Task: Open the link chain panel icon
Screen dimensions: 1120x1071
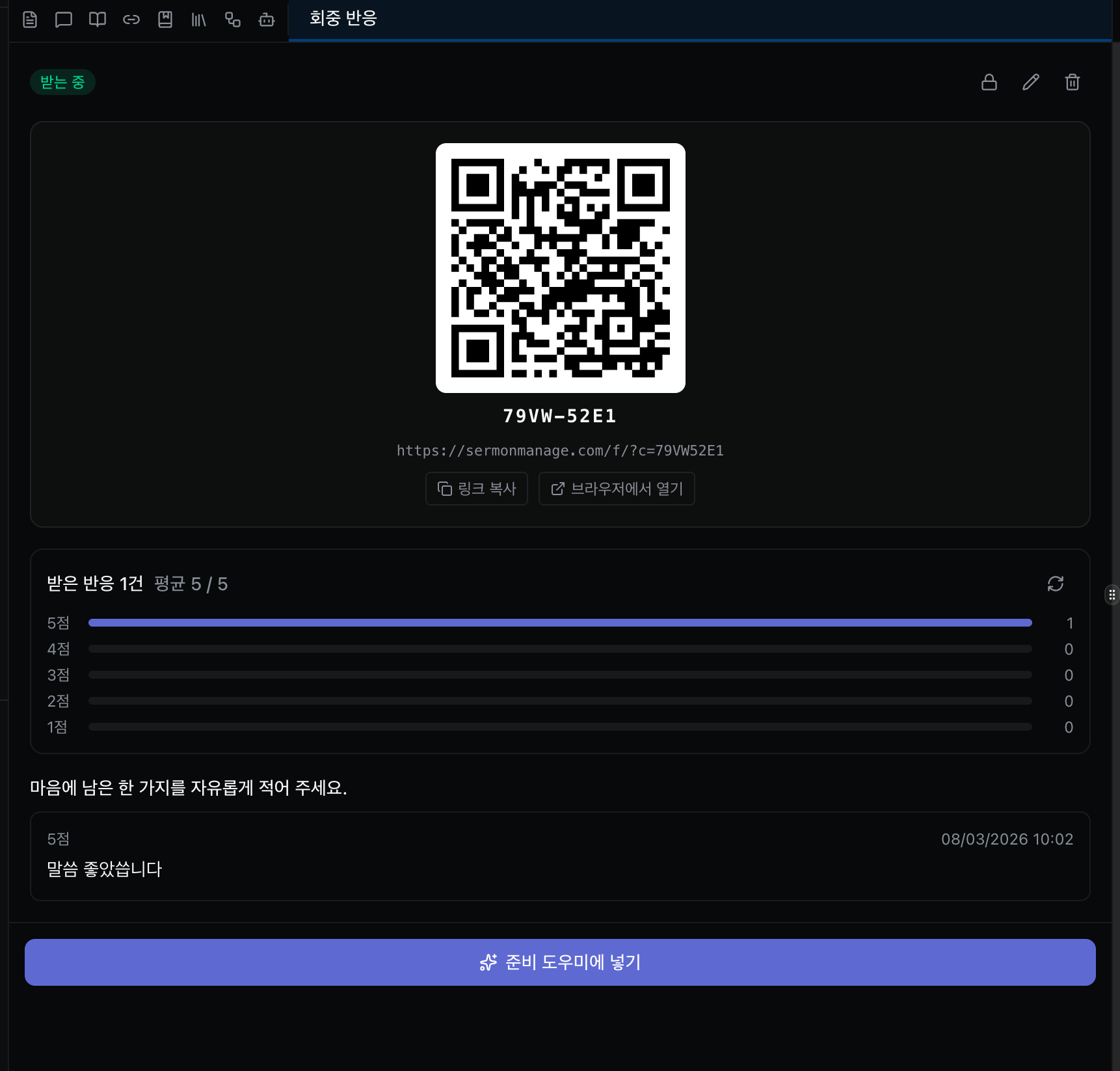Action: tap(131, 20)
